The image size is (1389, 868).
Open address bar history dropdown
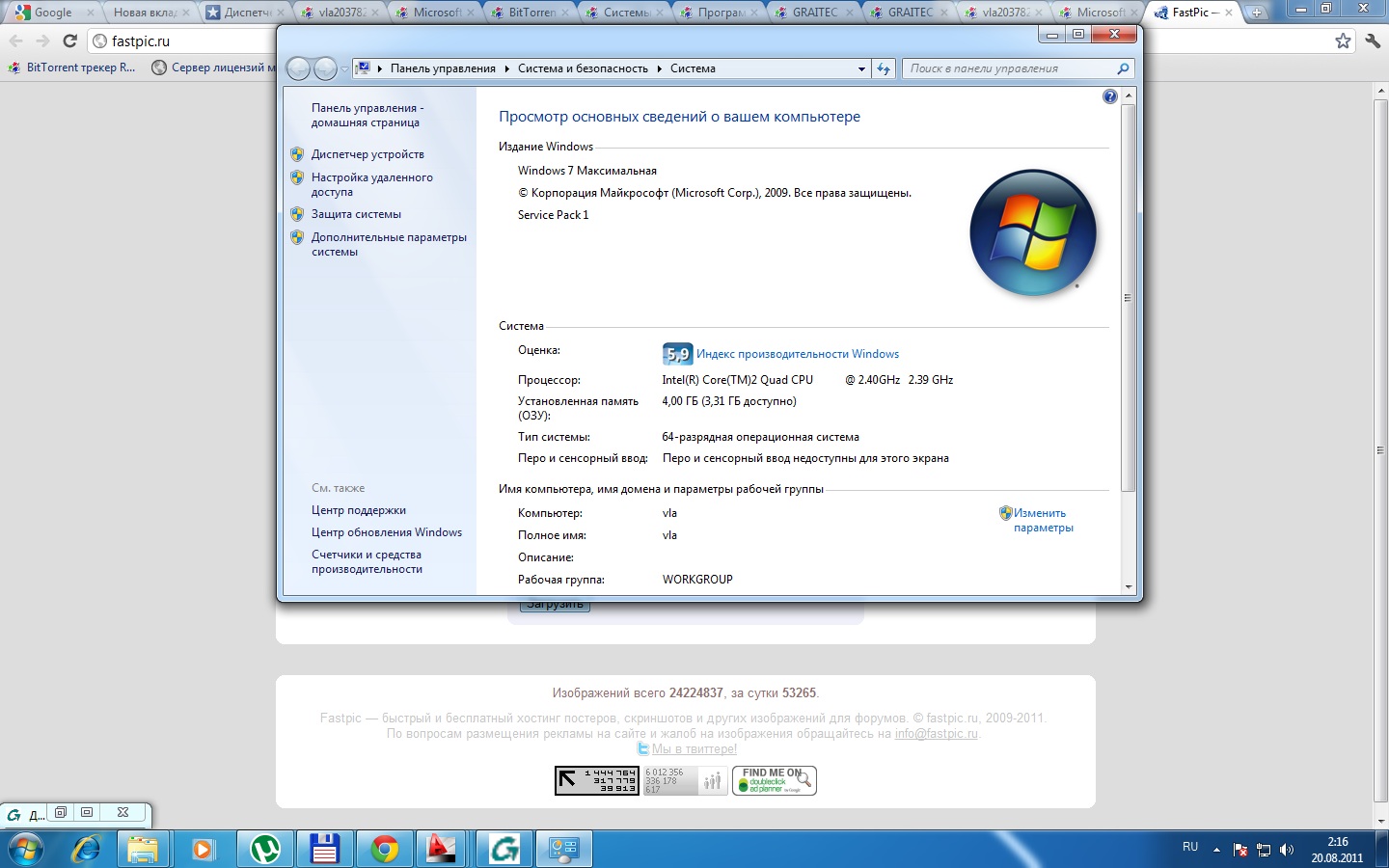pyautogui.click(x=861, y=68)
